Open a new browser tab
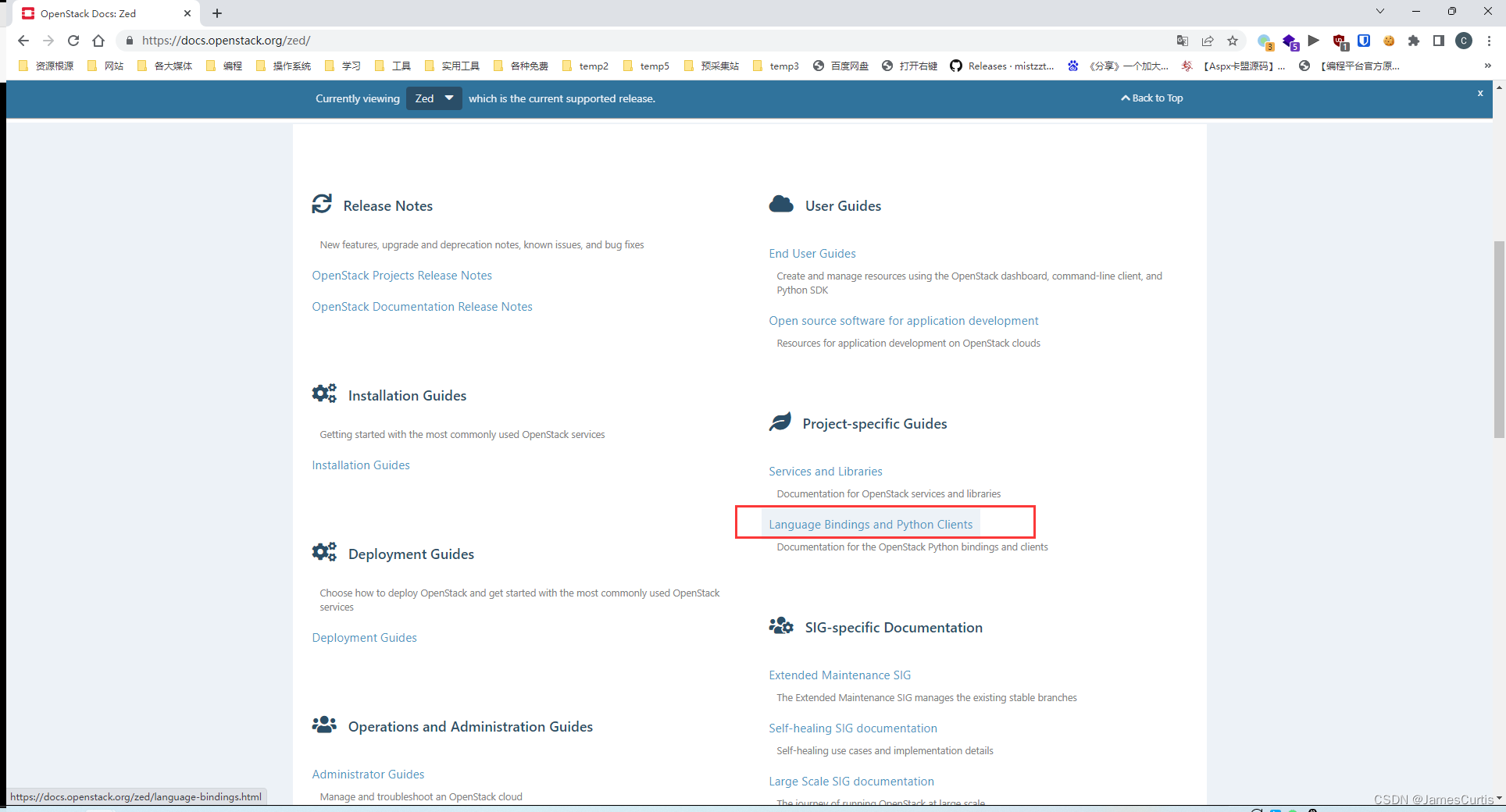This screenshot has height=812, width=1506. 217,13
